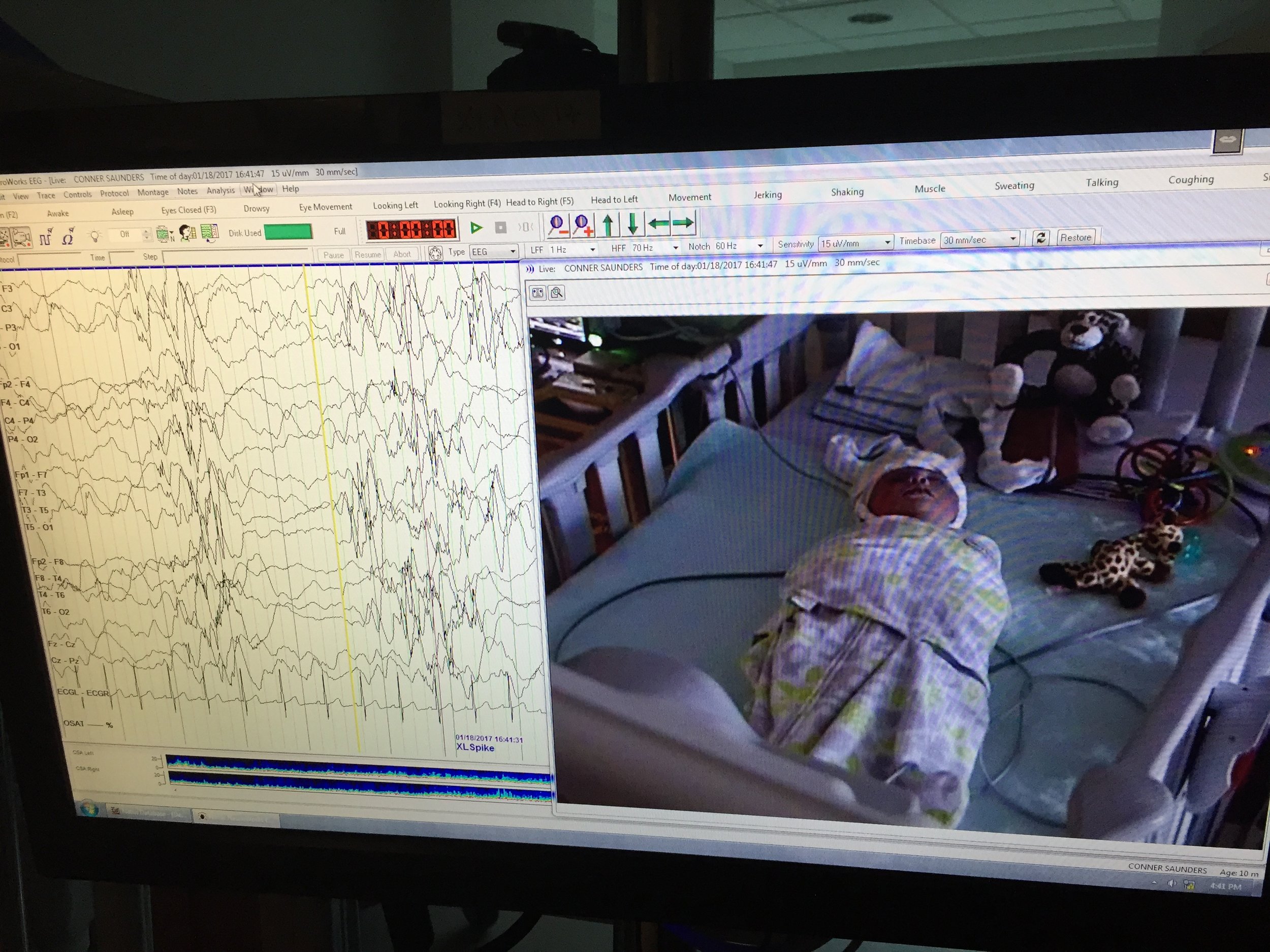Open the View menu
1270x952 pixels.
pyautogui.click(x=21, y=196)
